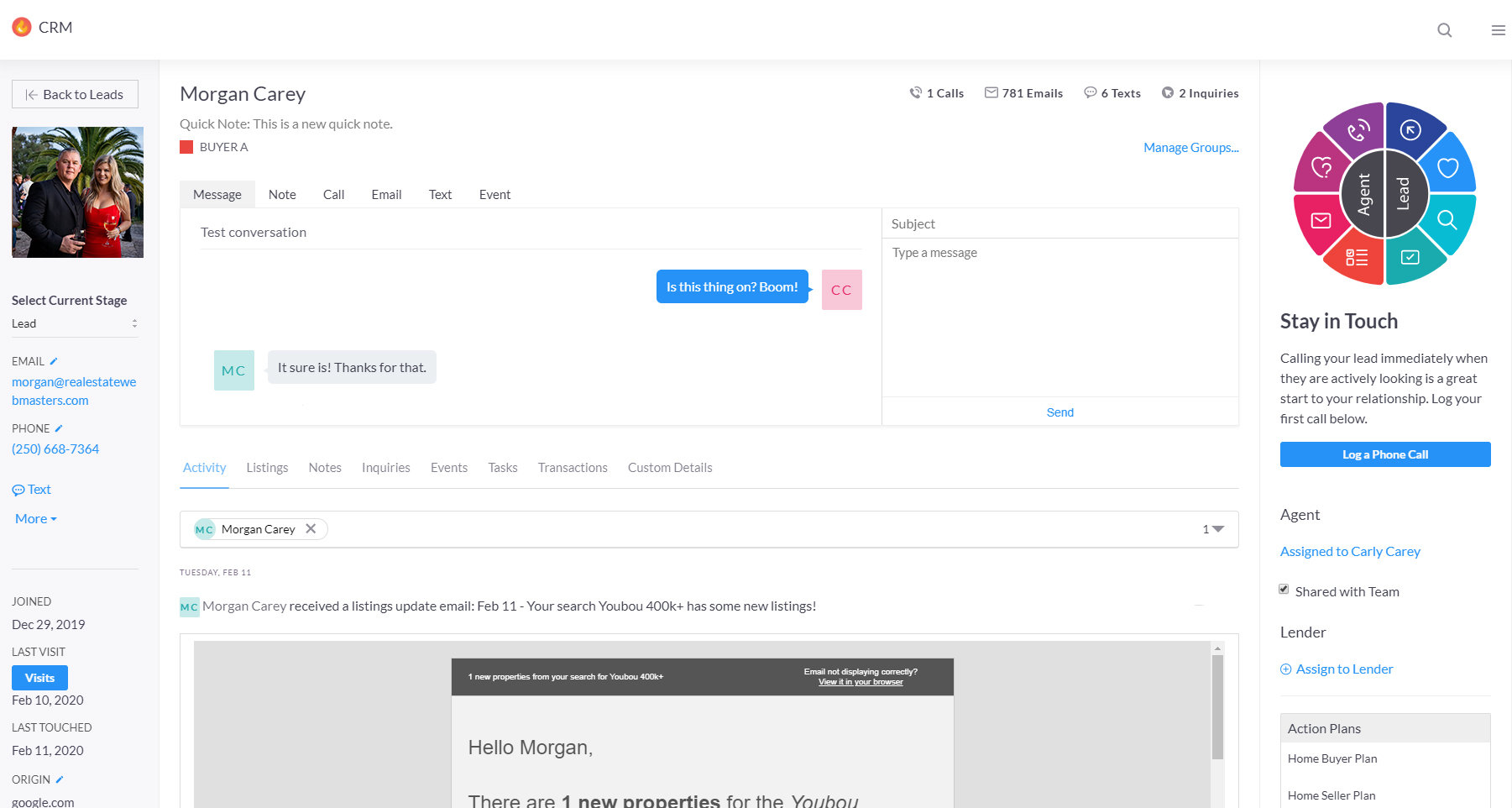The height and width of the screenshot is (808, 1512).
Task: Click the checkmark-box segment on the wheel
Action: [x=1410, y=258]
